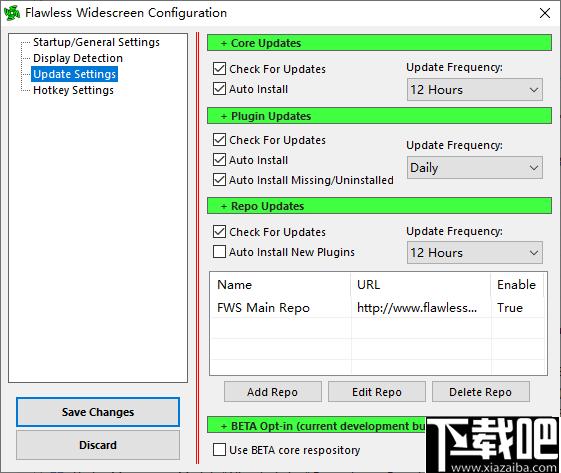Image resolution: width=561 pixels, height=473 pixels.
Task: Toggle the BETA Opt-in section header
Action: click(x=316, y=426)
